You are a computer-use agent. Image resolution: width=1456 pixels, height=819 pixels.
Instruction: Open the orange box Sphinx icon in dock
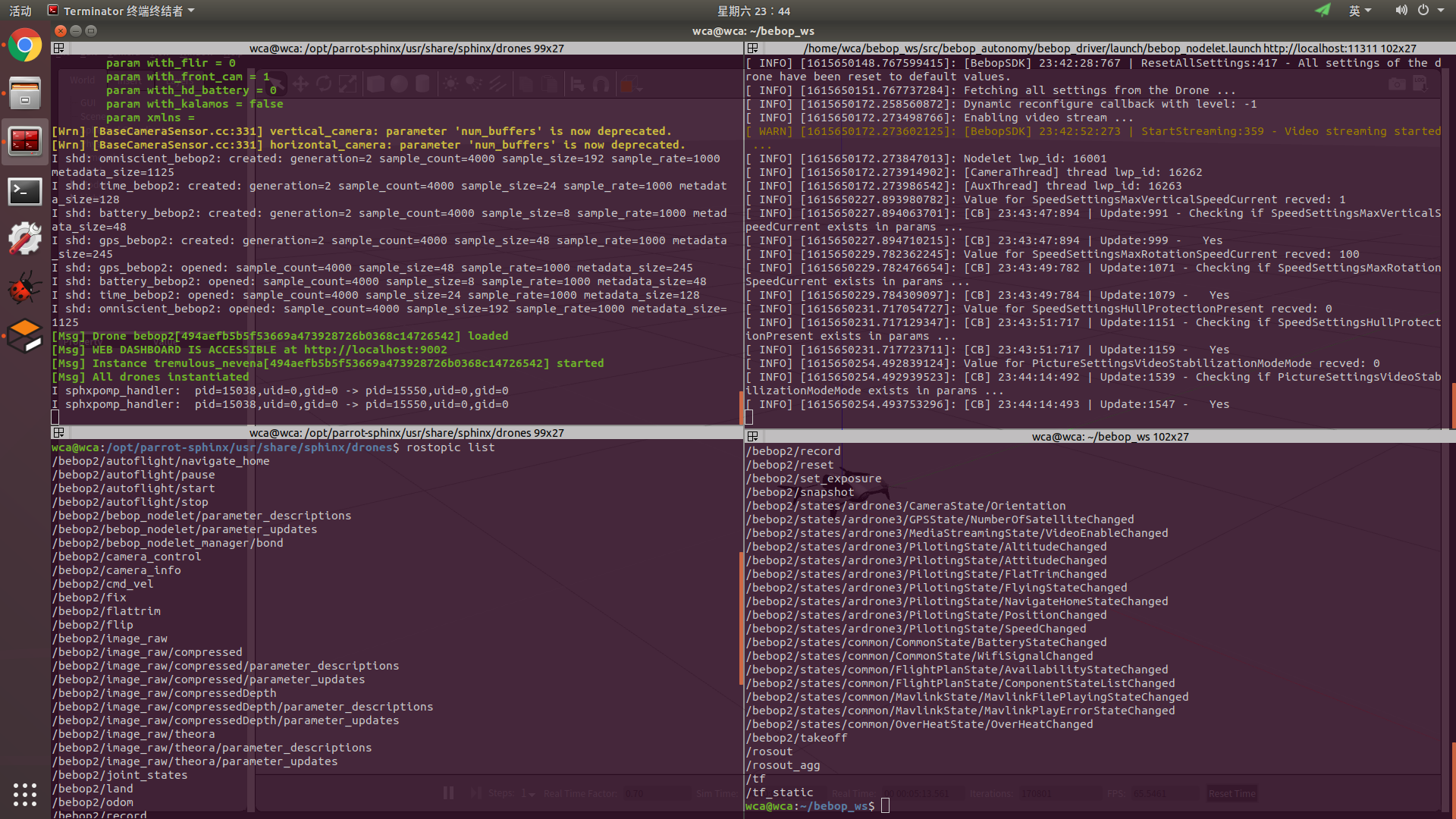[x=25, y=336]
